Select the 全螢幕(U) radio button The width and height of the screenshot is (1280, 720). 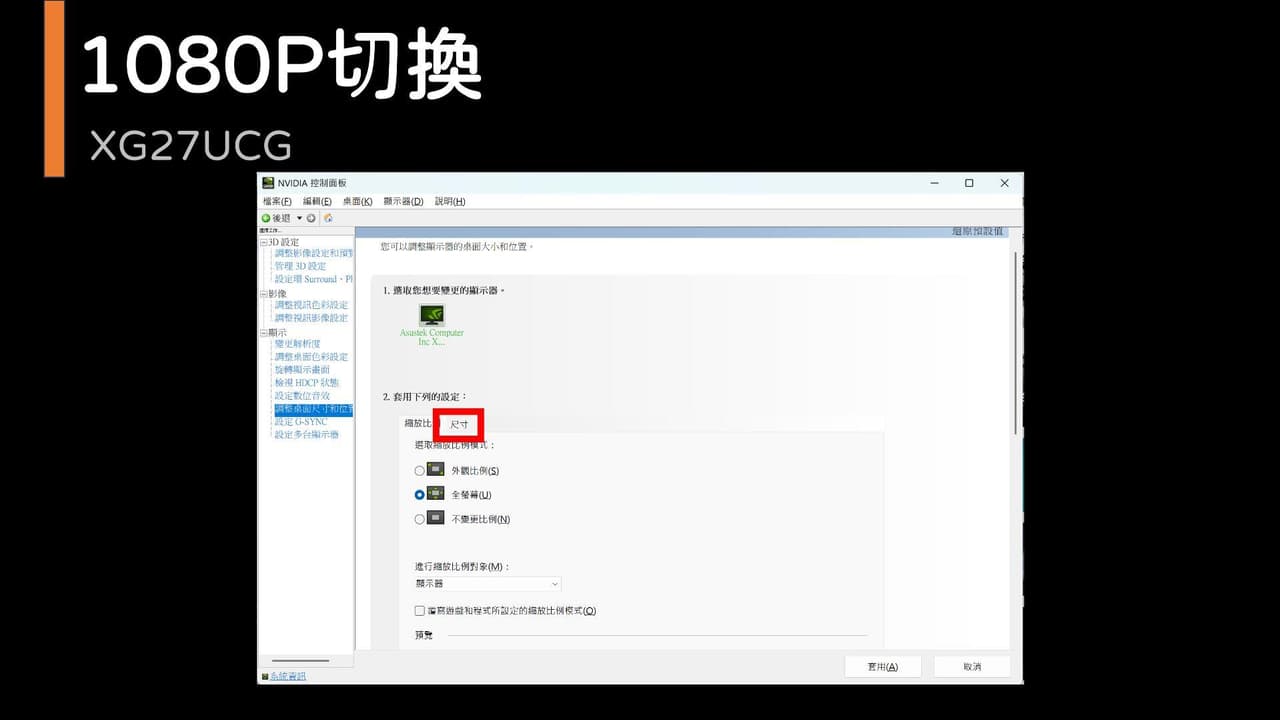coord(420,494)
